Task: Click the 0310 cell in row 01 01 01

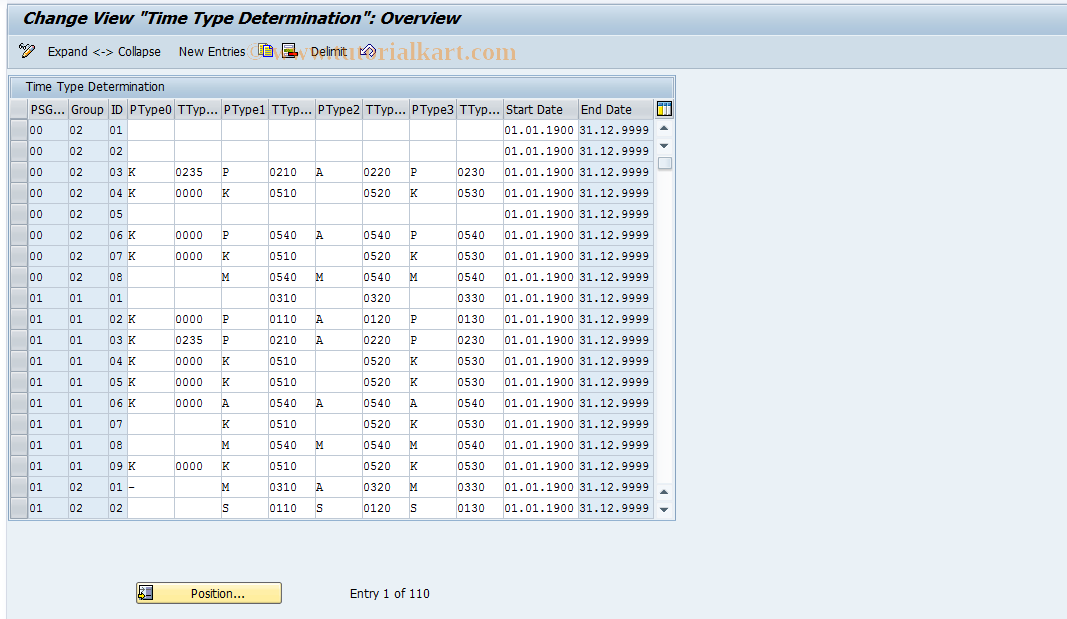Action: tap(291, 298)
